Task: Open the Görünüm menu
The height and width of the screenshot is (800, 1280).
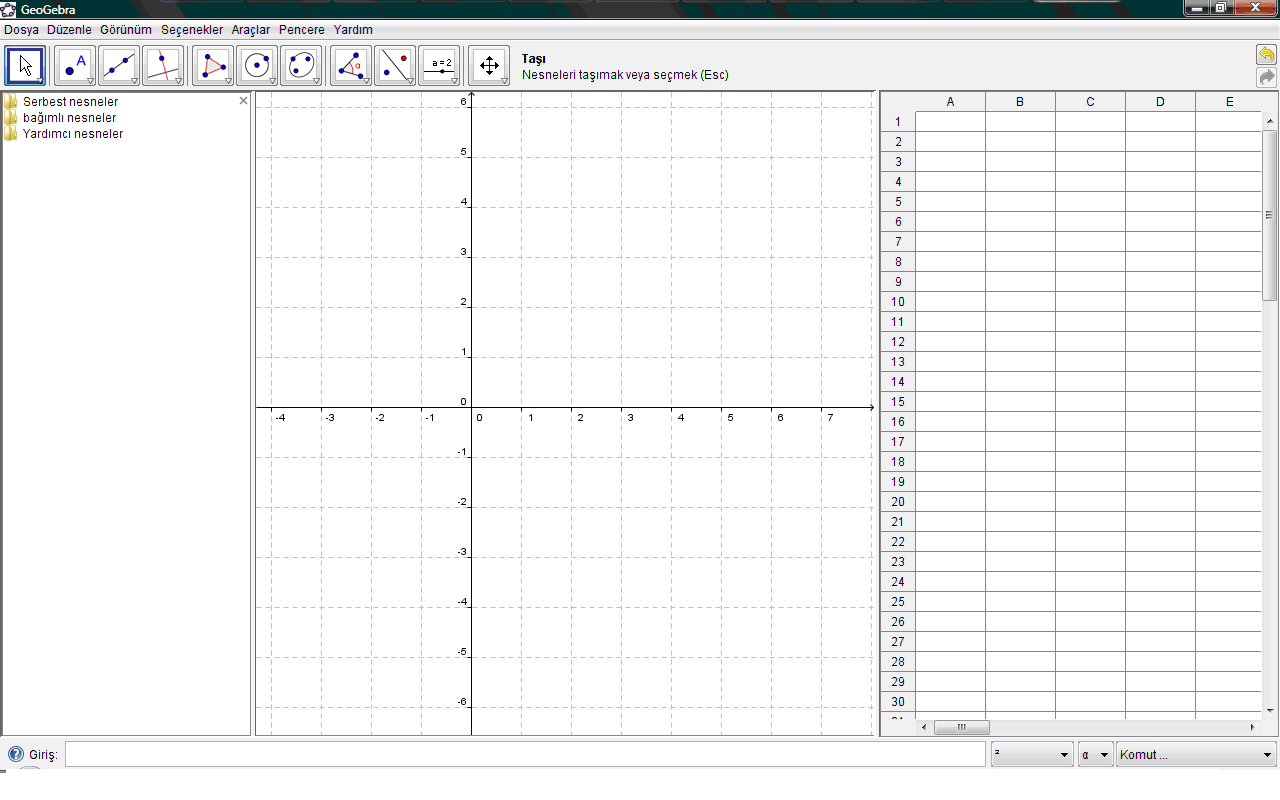Action: pyautogui.click(x=126, y=30)
